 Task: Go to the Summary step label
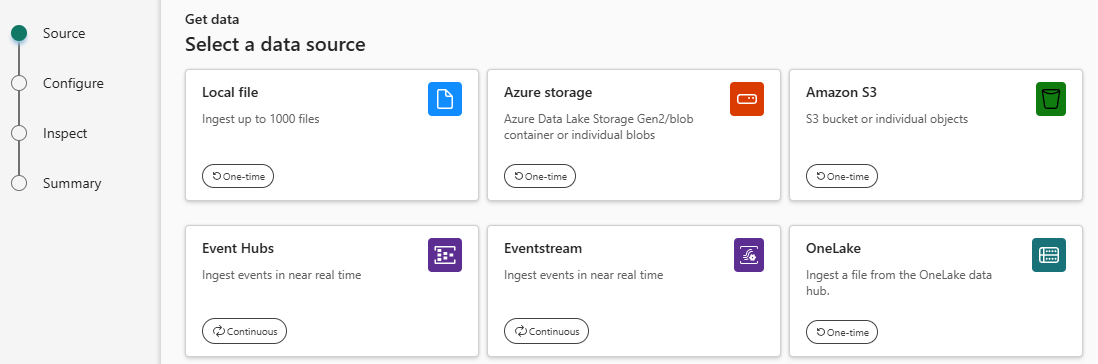[x=72, y=183]
